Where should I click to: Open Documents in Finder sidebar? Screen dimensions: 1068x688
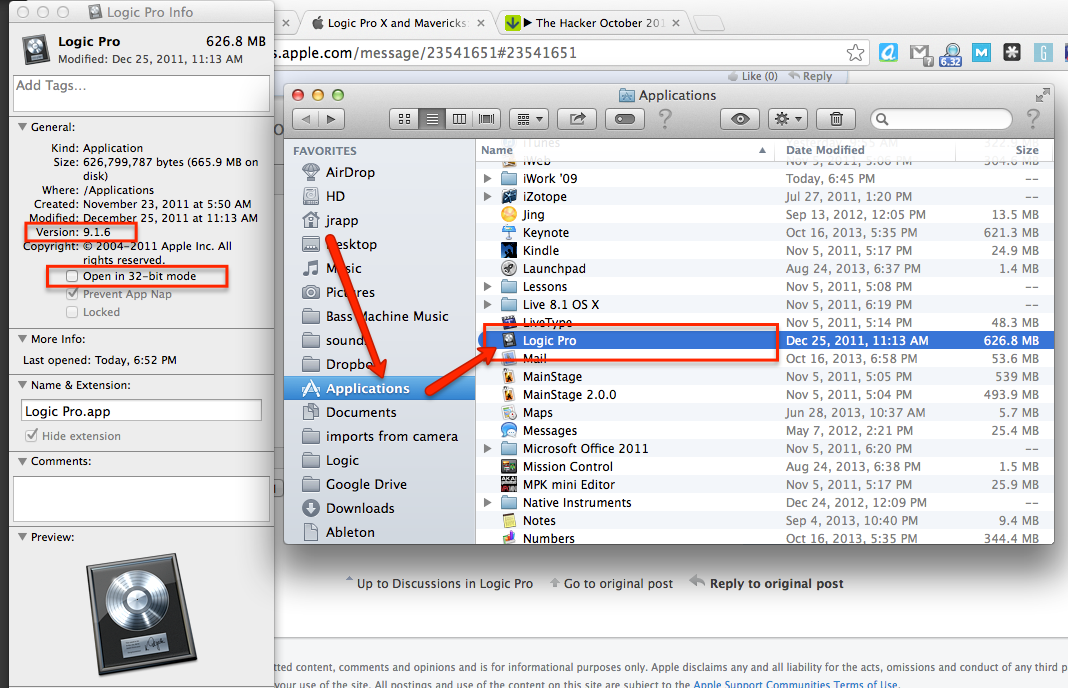pyautogui.click(x=379, y=412)
